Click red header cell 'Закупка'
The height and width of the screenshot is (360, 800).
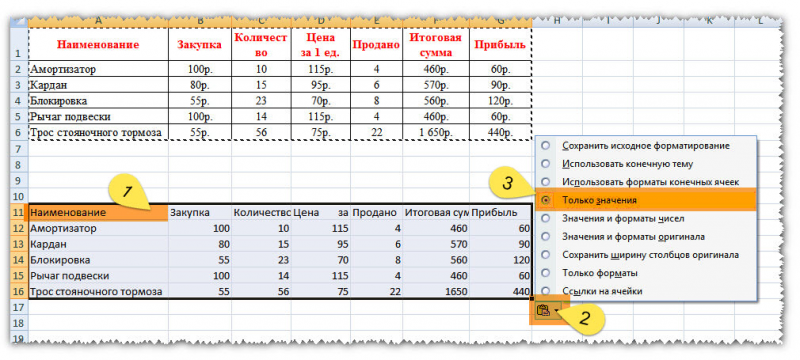click(199, 44)
